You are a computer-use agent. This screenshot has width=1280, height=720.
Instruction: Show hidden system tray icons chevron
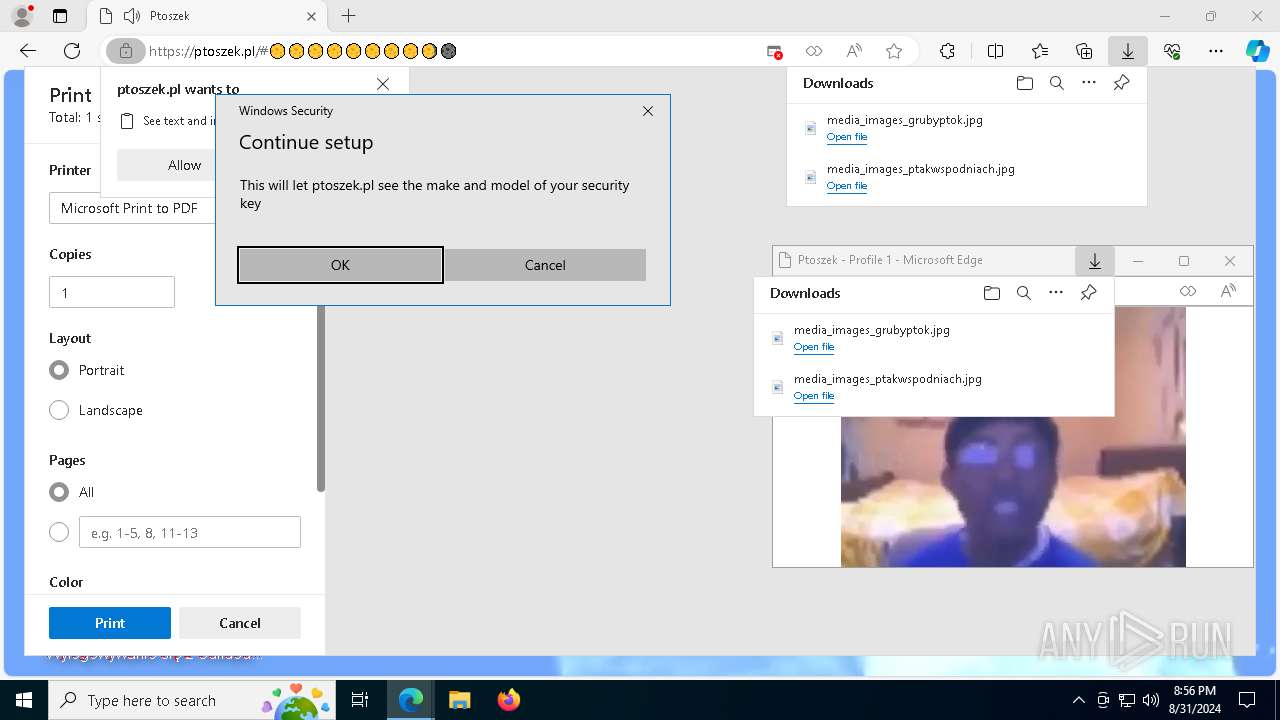pos(1078,700)
